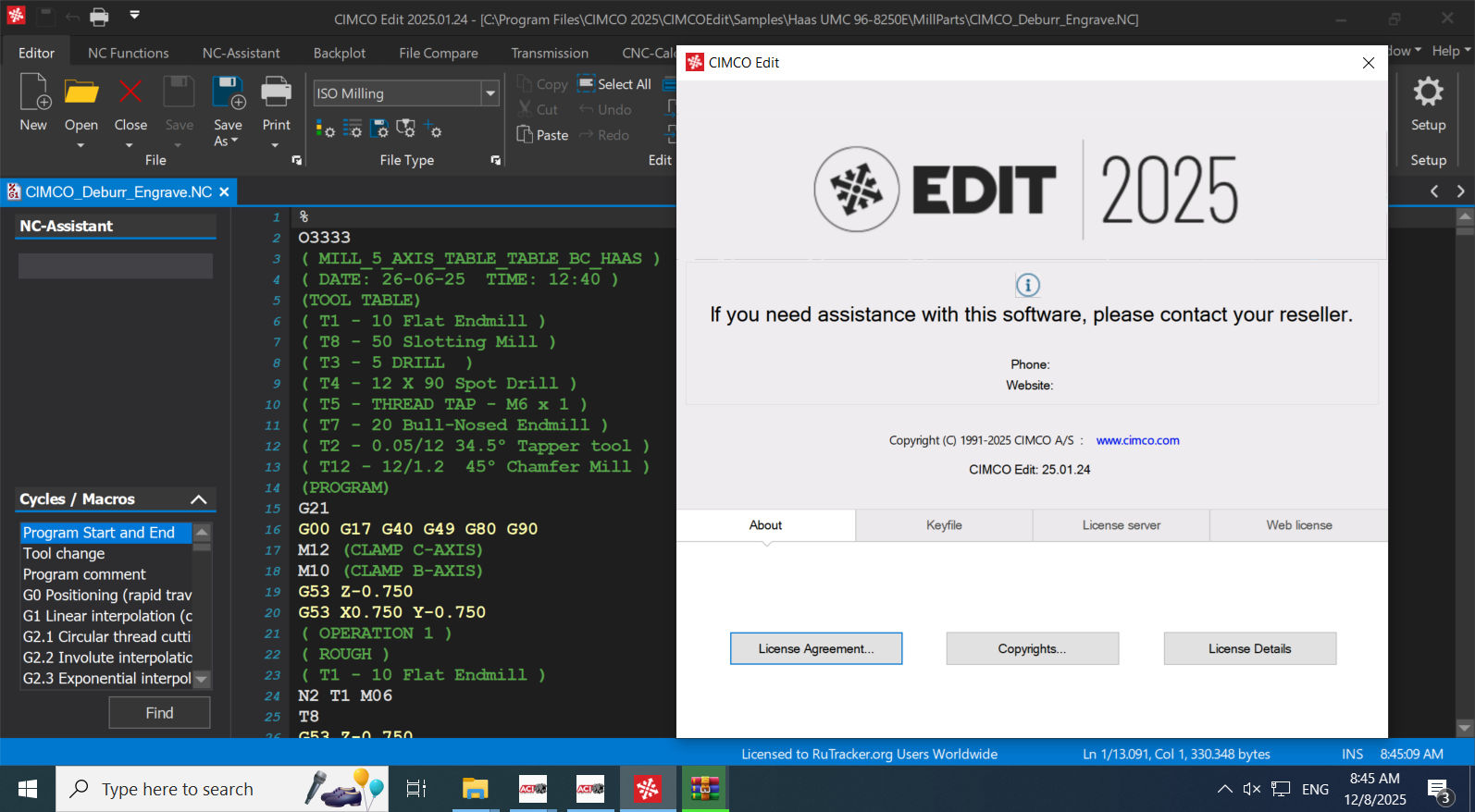Image resolution: width=1475 pixels, height=812 pixels.
Task: Show hidden tray icons chevron
Action: pyautogui.click(x=1224, y=789)
